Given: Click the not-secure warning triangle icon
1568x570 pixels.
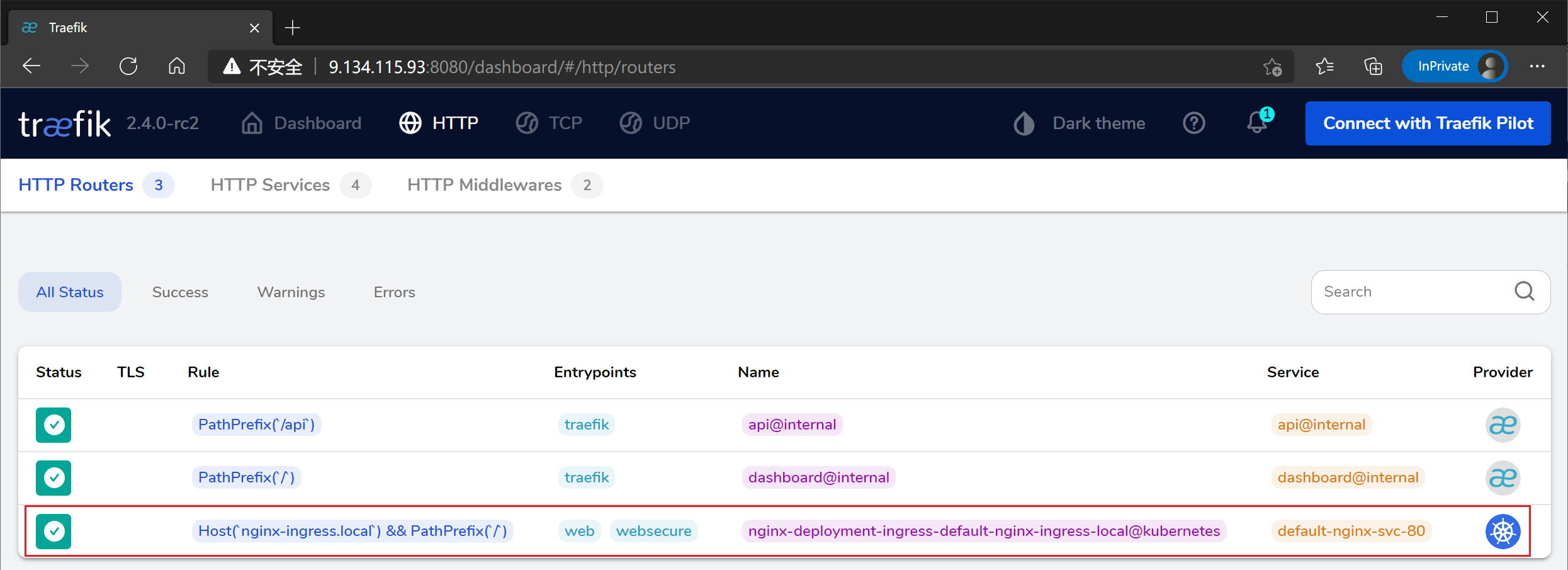Looking at the screenshot, I should pos(232,66).
